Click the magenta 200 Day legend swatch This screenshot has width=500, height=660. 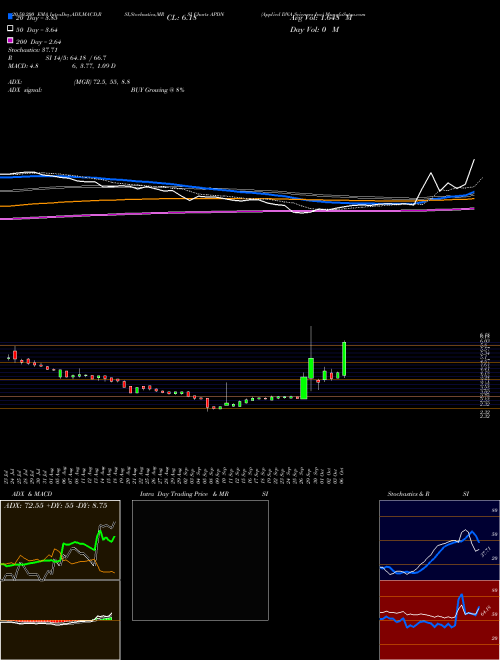tap(10, 40)
